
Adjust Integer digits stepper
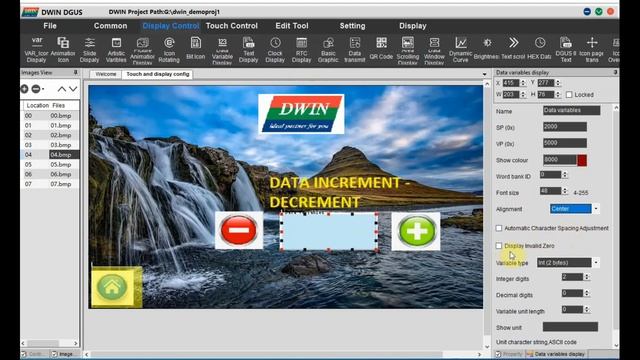tap(587, 277)
